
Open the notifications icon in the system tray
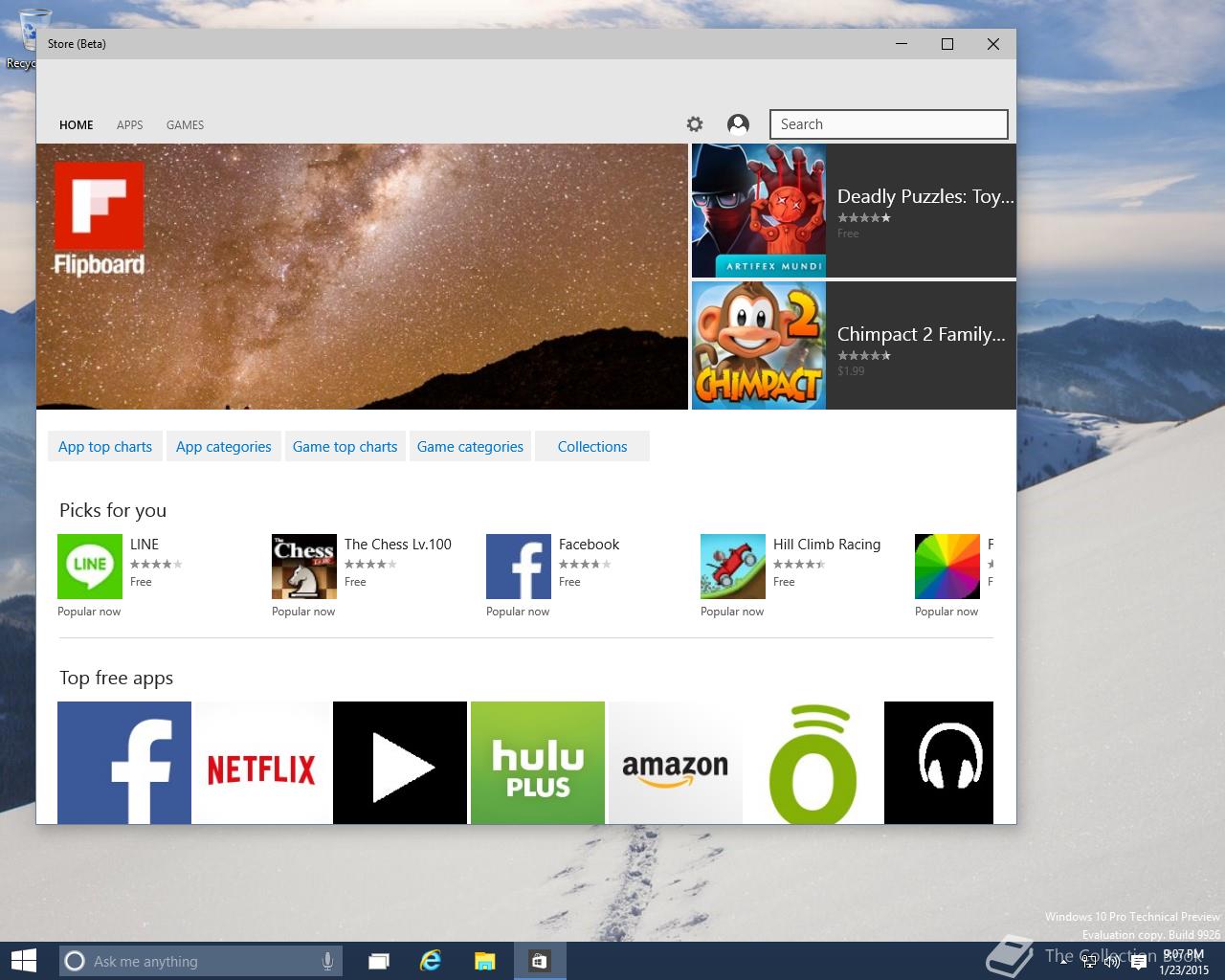pos(1138,962)
